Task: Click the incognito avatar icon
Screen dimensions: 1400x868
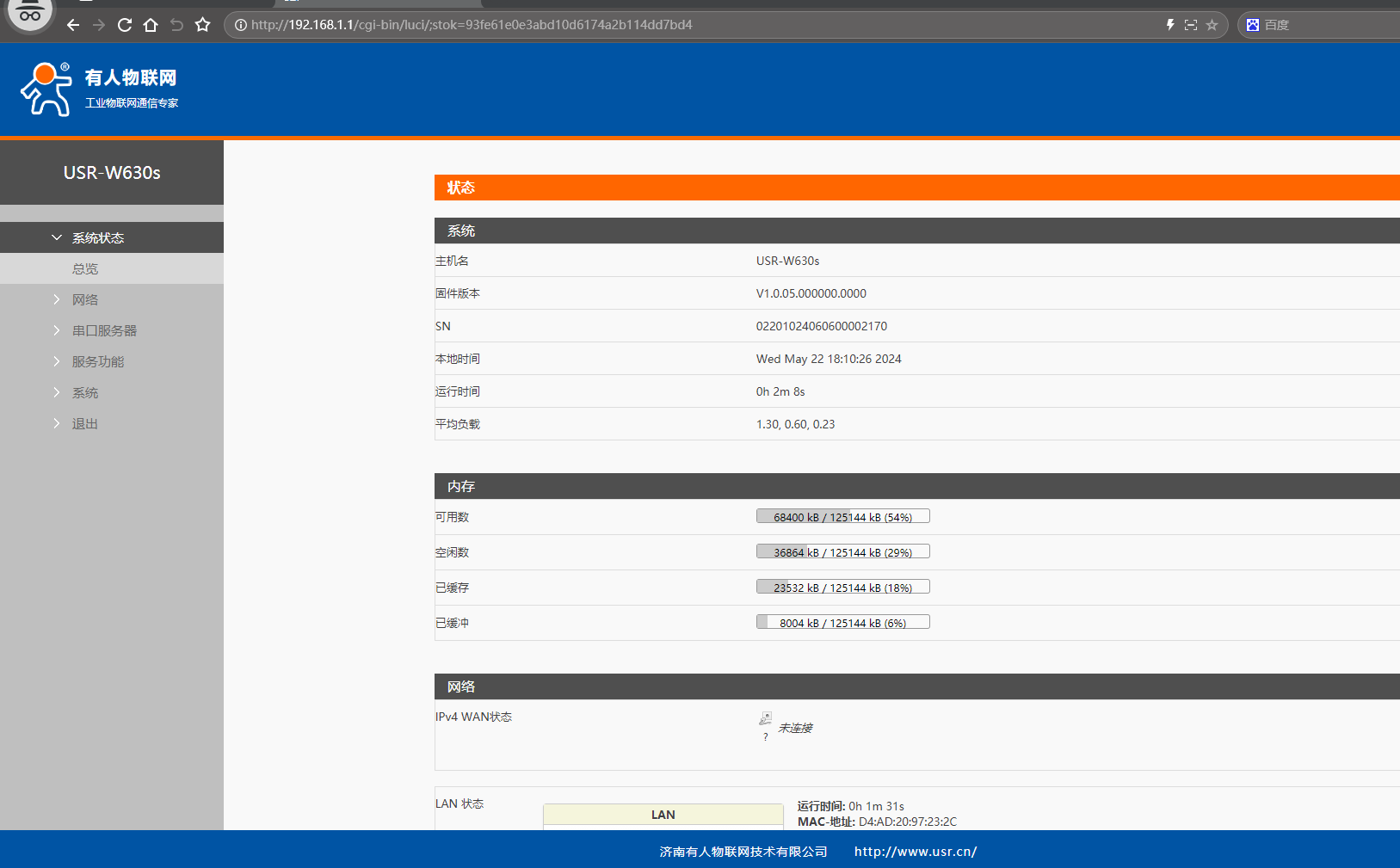Action: (30, 14)
